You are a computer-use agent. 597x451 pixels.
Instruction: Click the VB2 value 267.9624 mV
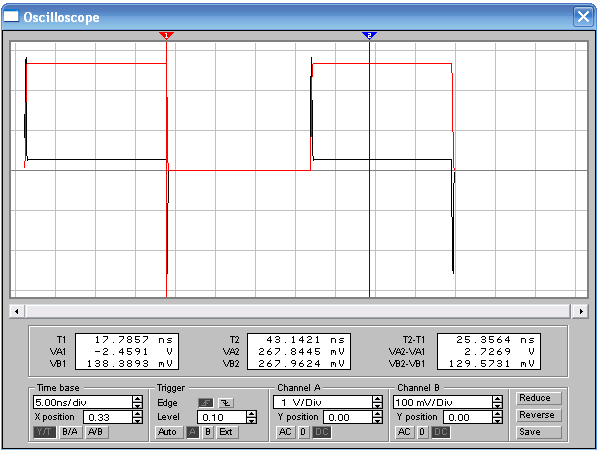point(302,363)
